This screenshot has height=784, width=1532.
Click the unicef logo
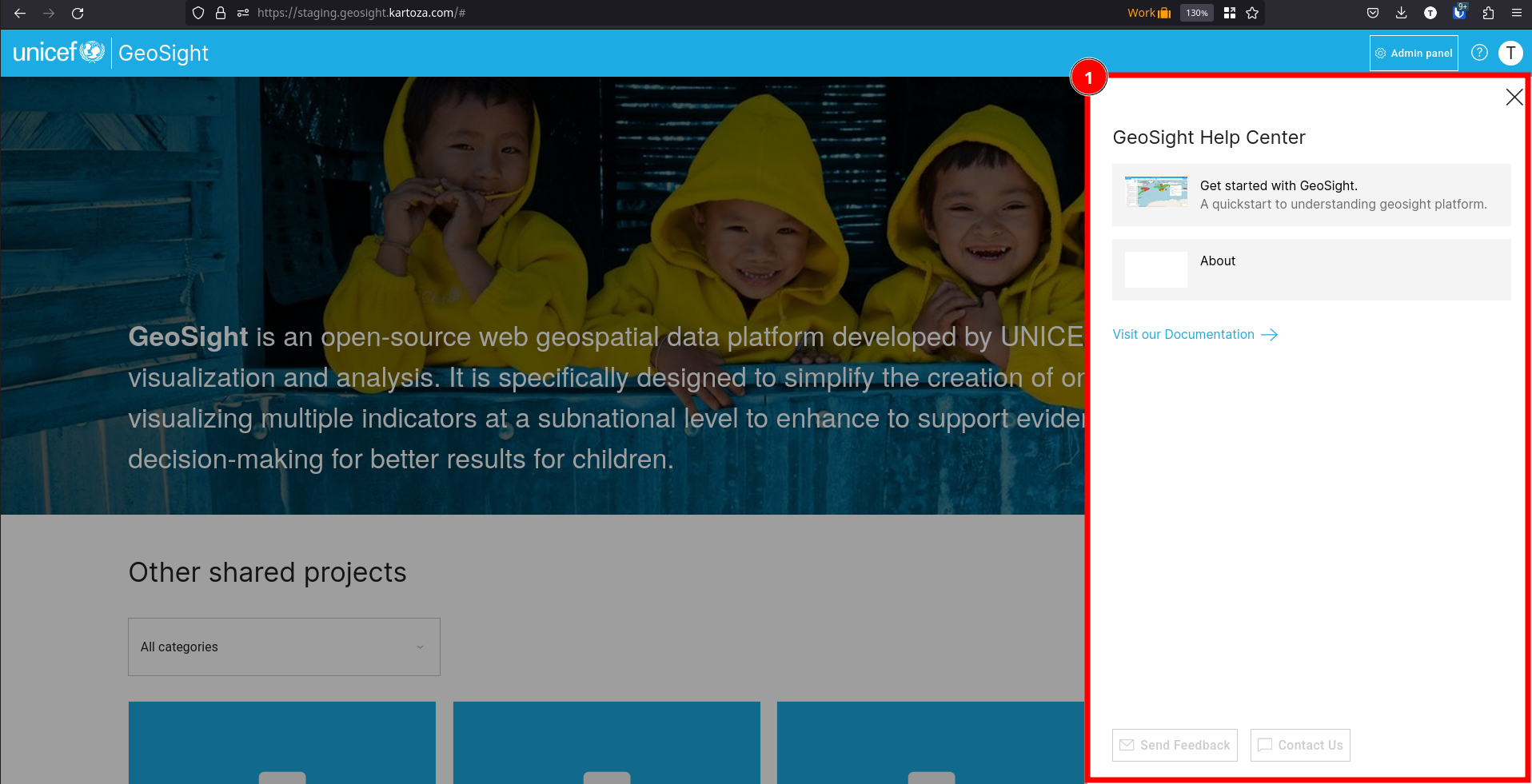coord(58,52)
